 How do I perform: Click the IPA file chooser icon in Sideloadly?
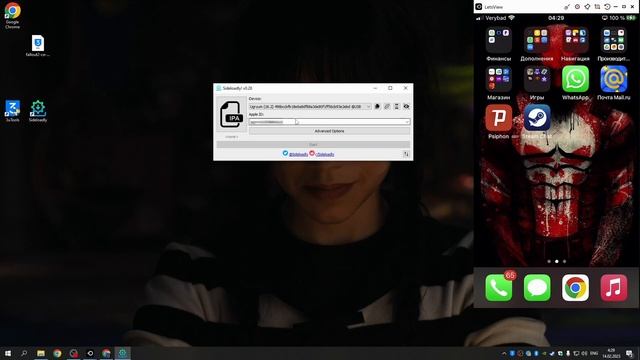(x=231, y=114)
